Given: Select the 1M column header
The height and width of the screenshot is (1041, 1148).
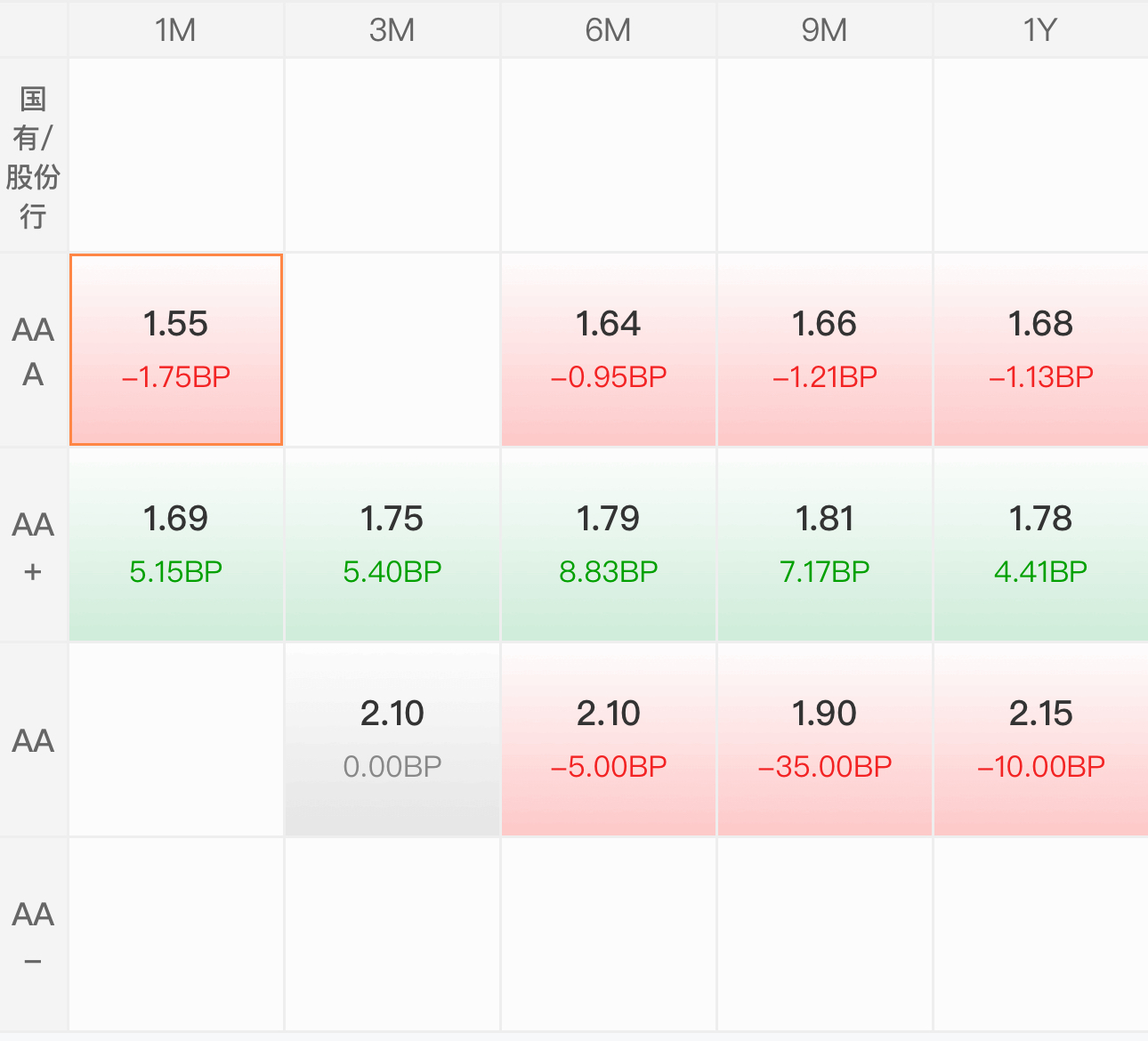Looking at the screenshot, I should click(x=176, y=29).
